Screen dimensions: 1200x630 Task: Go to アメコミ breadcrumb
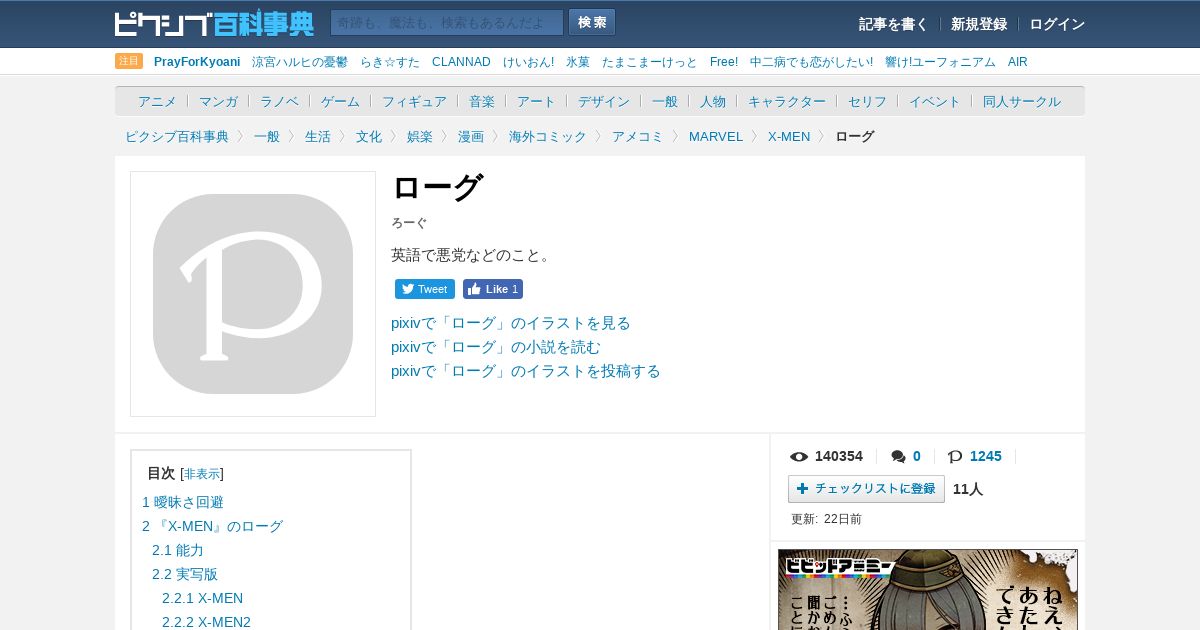[x=638, y=136]
